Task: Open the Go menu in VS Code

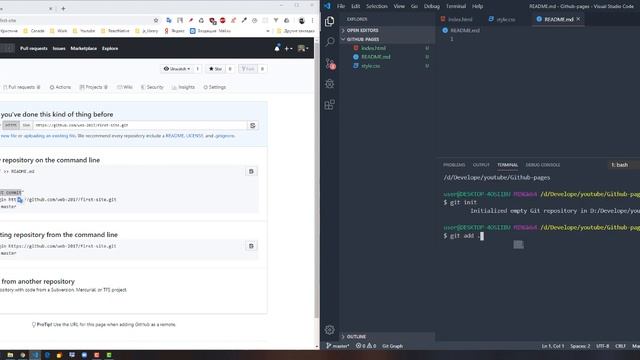Action: click(x=414, y=6)
